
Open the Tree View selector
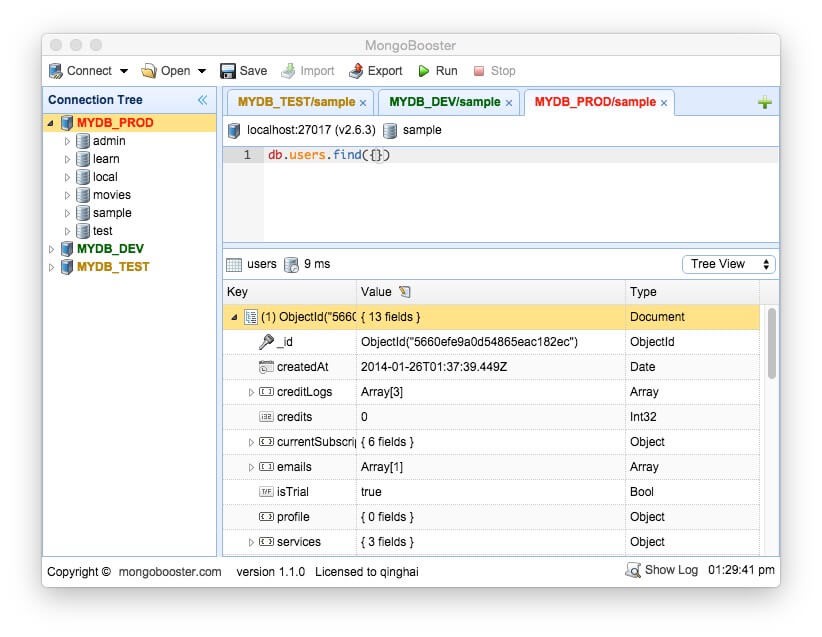[729, 264]
